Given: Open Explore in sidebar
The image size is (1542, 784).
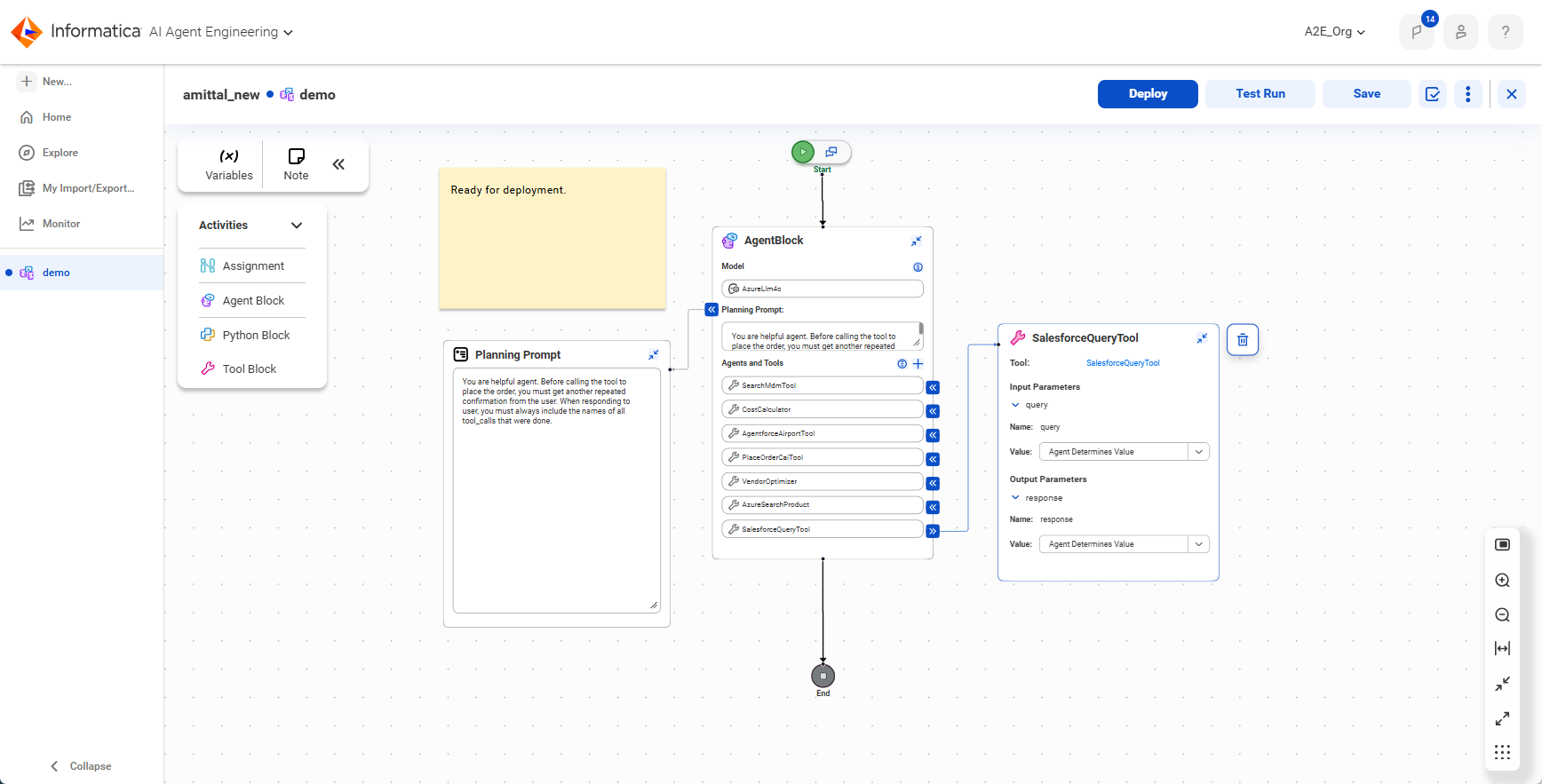Looking at the screenshot, I should (x=50, y=153).
